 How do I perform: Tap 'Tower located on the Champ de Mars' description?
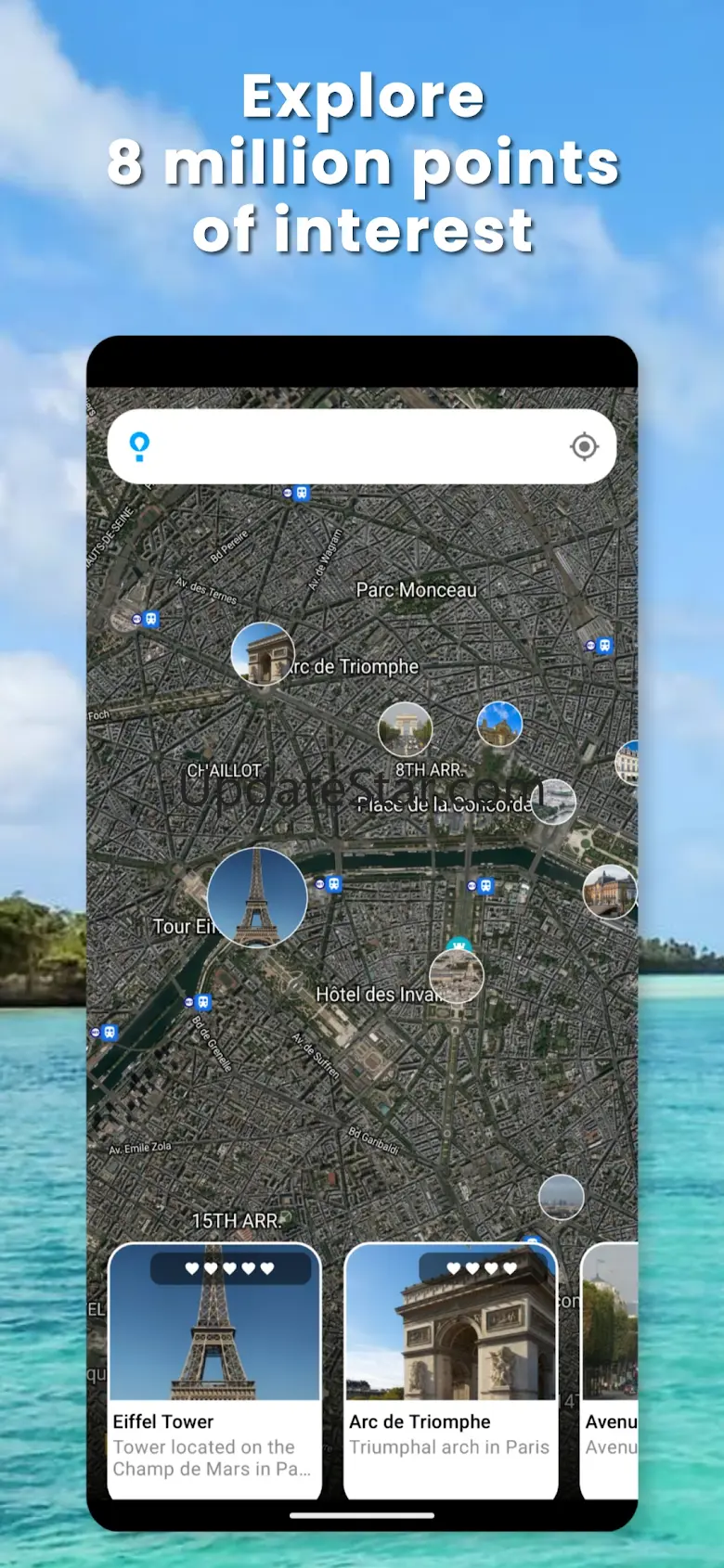point(212,1458)
